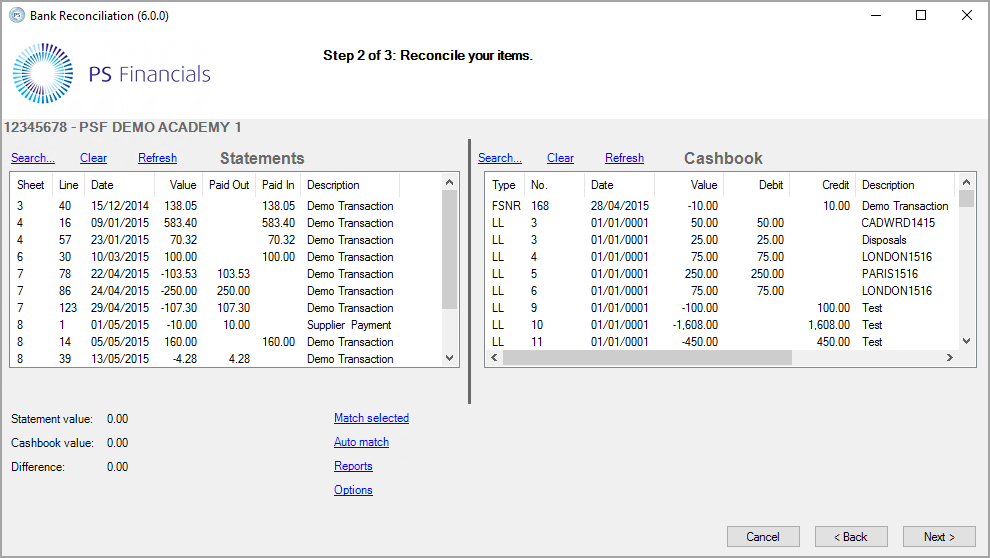Sort Statements by the Paid Out column
This screenshot has width=990, height=558.
coord(229,185)
